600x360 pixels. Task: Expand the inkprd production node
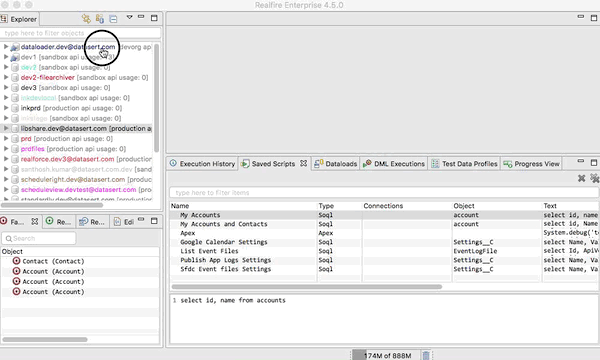6,108
